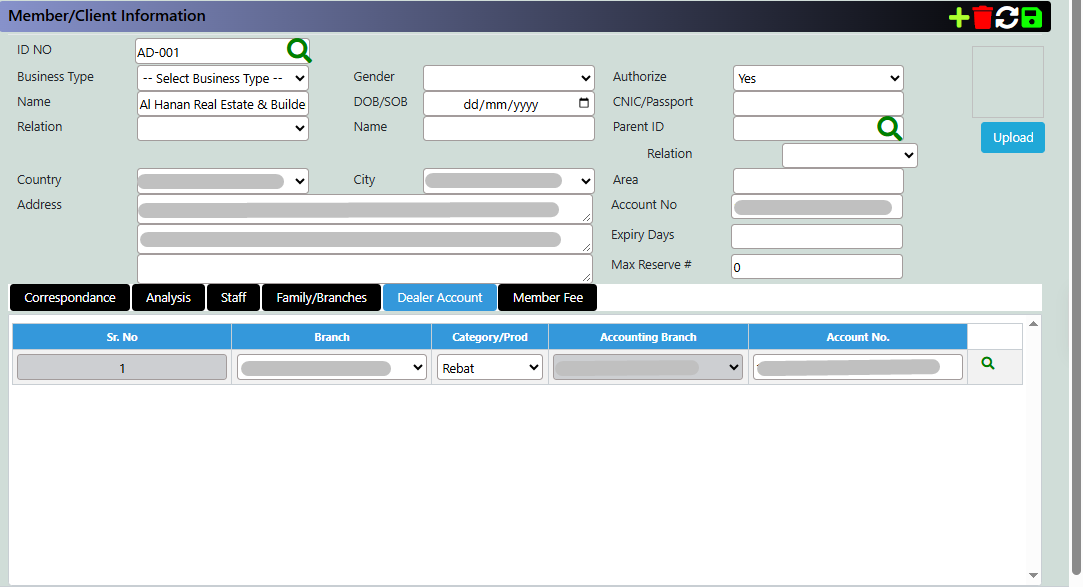Click the Name field under DOB/SOB
Viewport: 1083px width, 587px height.
508,128
